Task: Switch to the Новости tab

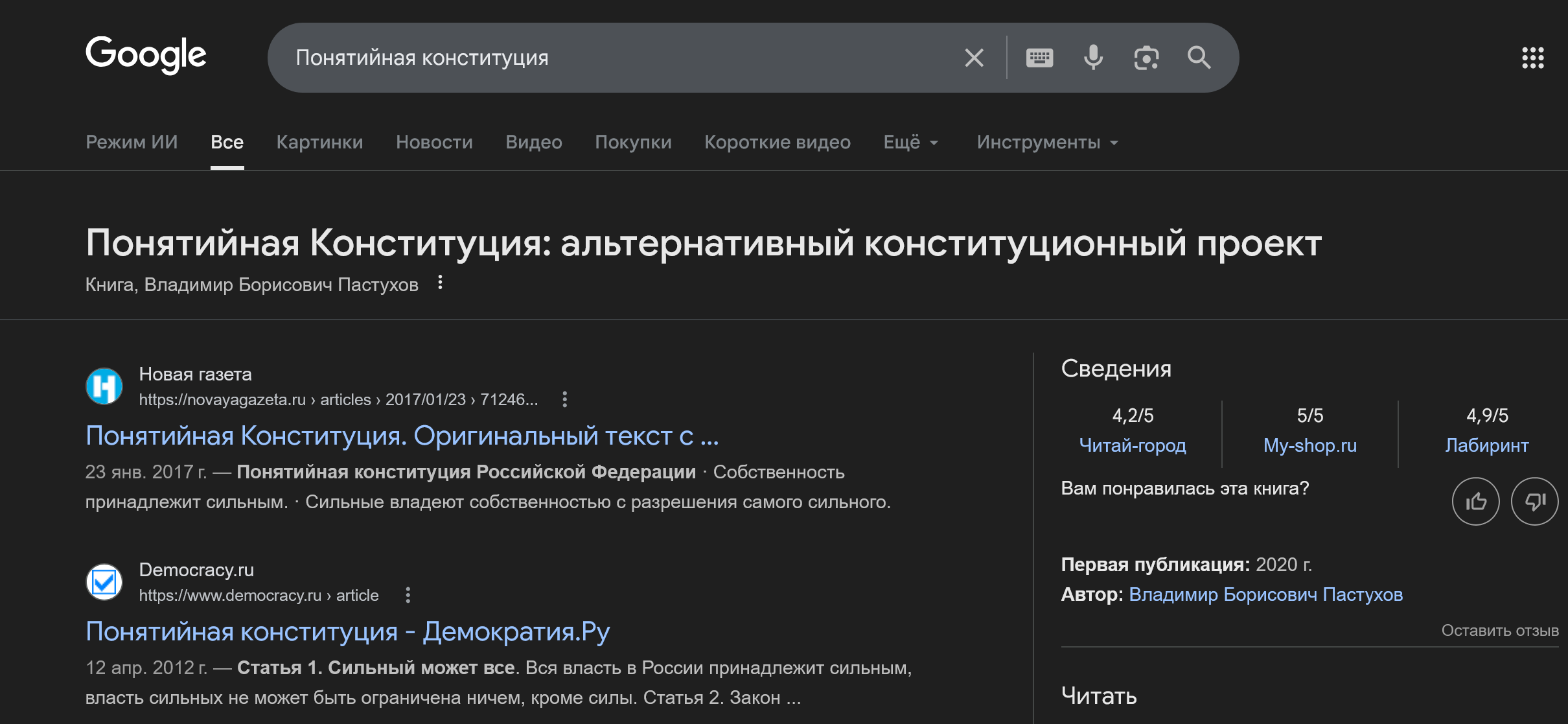Action: 434,142
